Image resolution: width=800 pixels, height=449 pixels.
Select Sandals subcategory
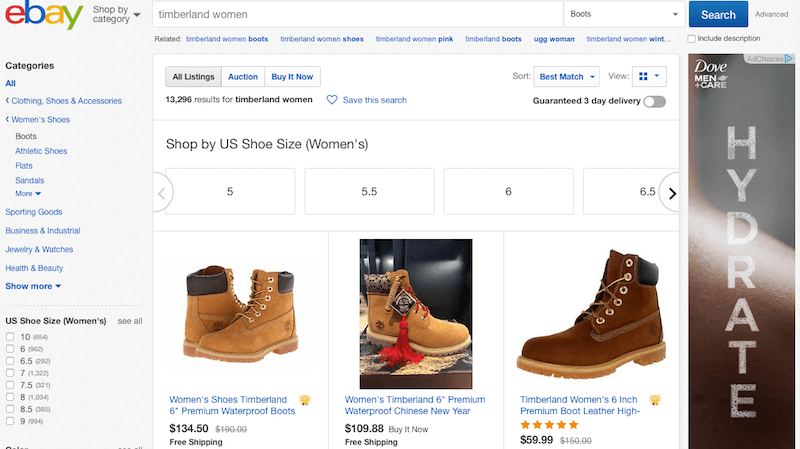pos(30,181)
